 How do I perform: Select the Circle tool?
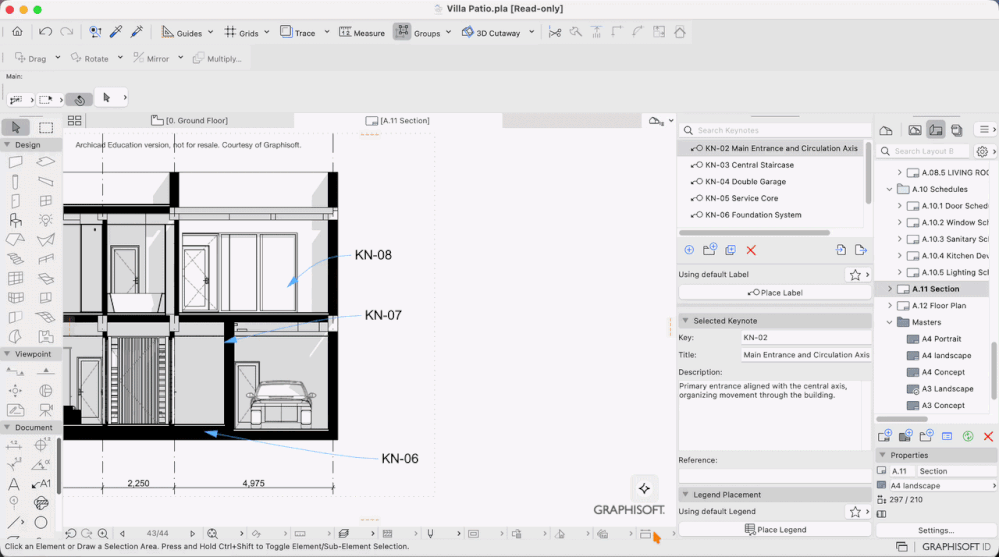coord(41,523)
